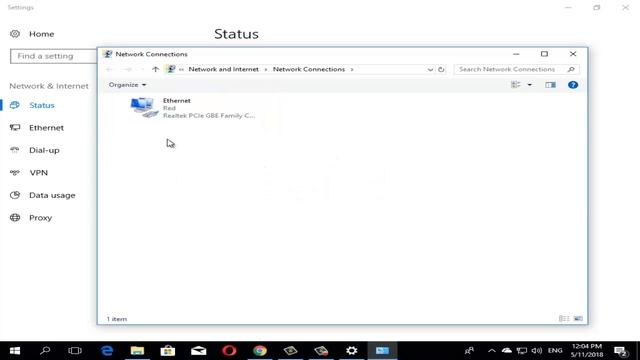Viewport: 640px width, 360px height.
Task: Change your view icon button
Action: coord(516,84)
